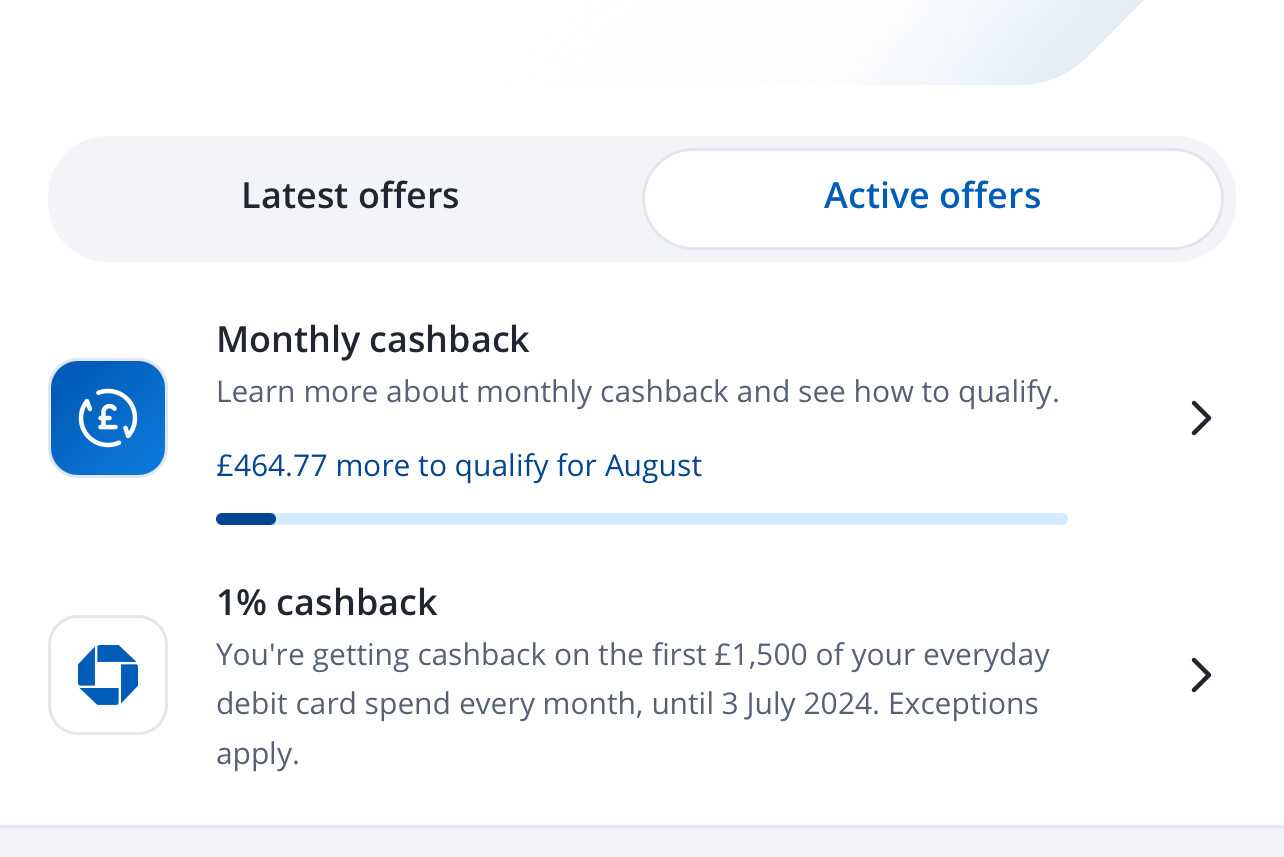
Task: Tap the Monthly cashback pound-sign icon
Action: tap(108, 418)
